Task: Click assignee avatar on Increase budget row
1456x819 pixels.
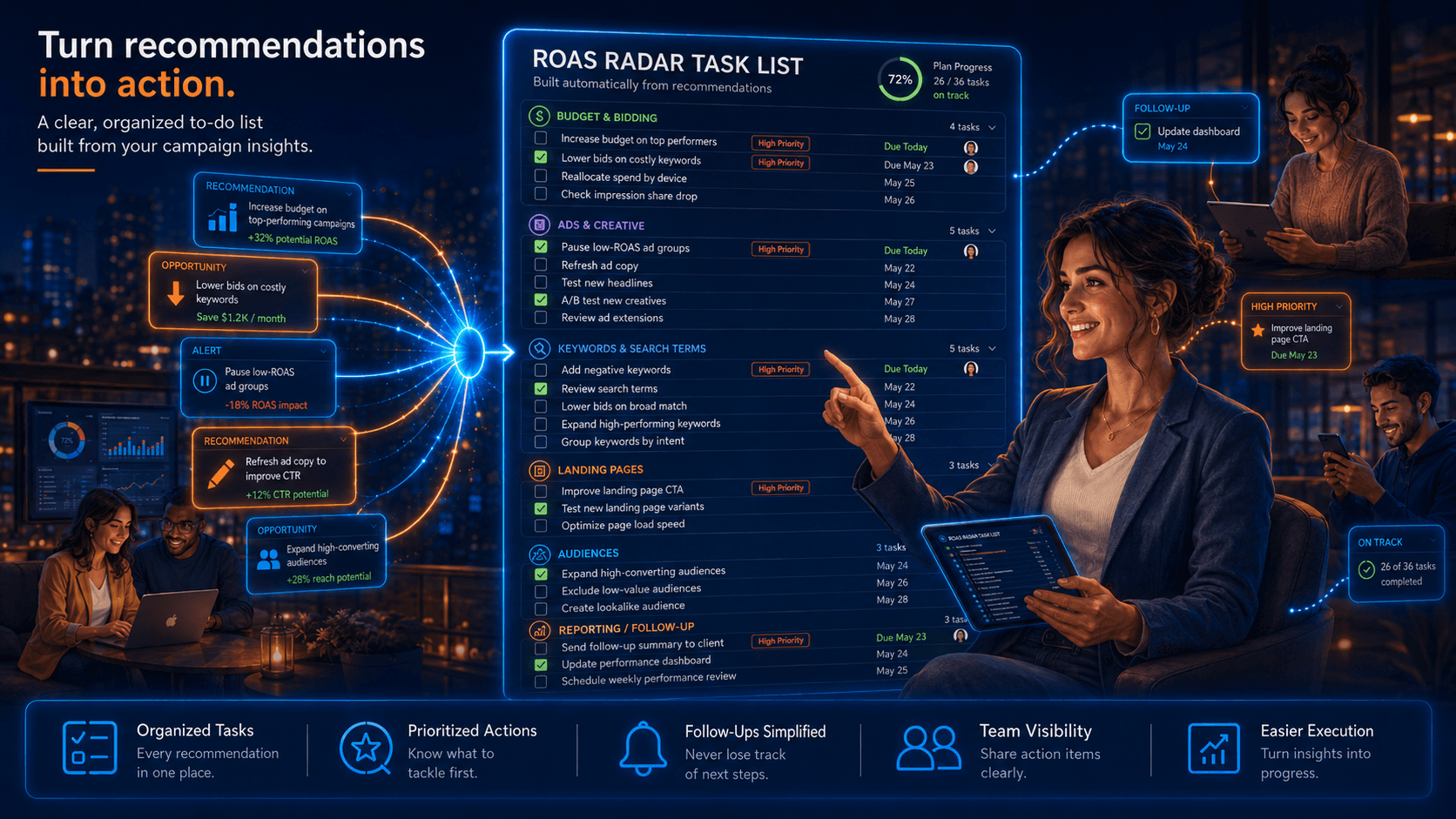Action: 971,147
